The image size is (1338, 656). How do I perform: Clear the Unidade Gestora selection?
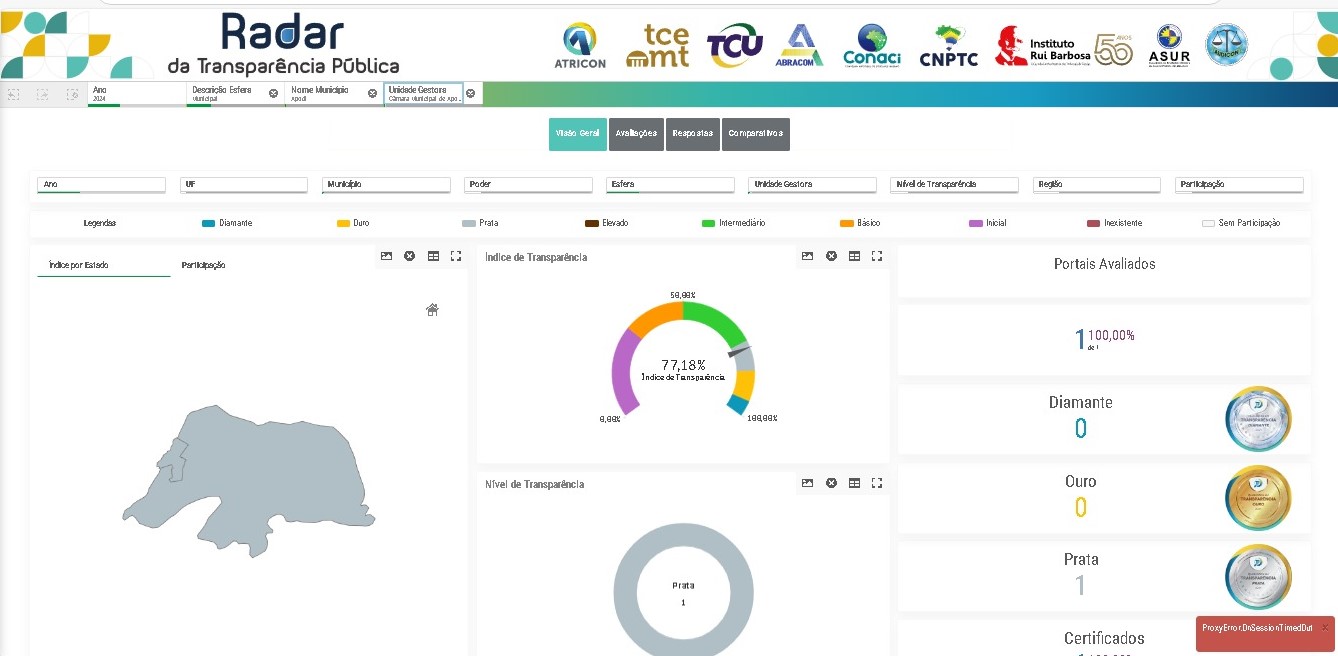pyautogui.click(x=470, y=93)
